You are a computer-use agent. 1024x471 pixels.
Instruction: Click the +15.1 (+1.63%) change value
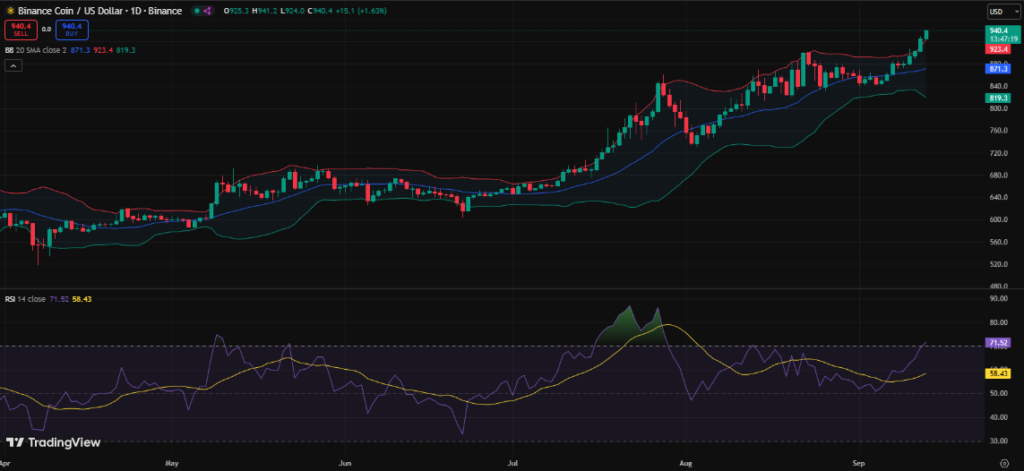pyautogui.click(x=361, y=11)
